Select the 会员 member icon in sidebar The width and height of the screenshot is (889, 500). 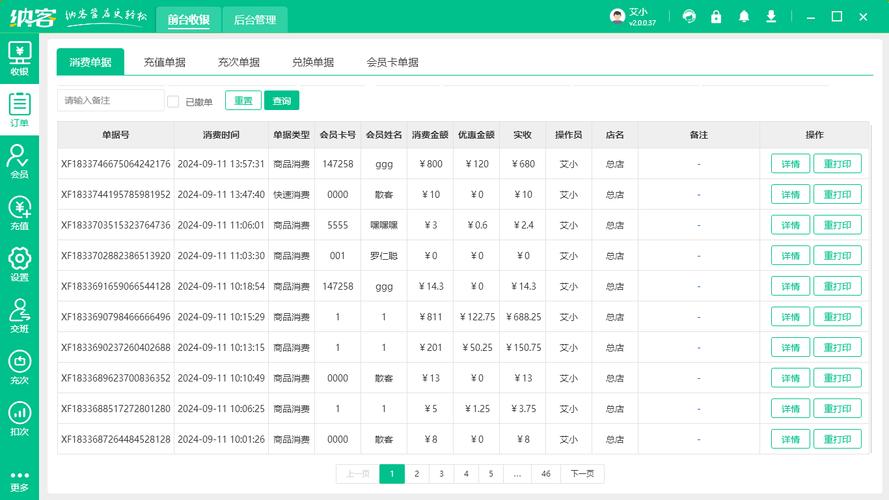point(19,162)
